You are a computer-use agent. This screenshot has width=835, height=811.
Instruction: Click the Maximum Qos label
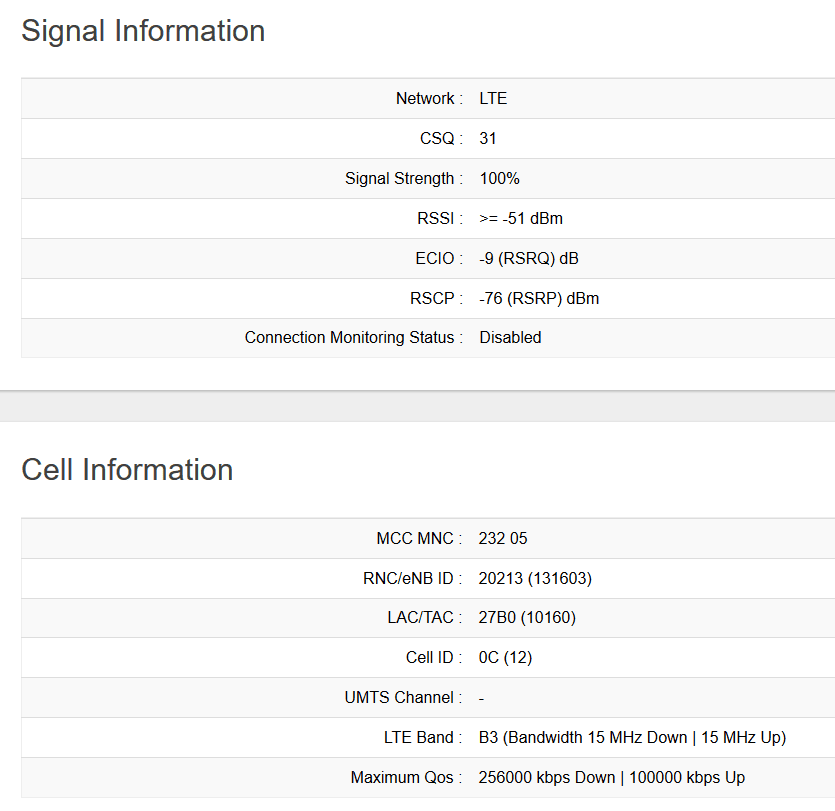[405, 778]
